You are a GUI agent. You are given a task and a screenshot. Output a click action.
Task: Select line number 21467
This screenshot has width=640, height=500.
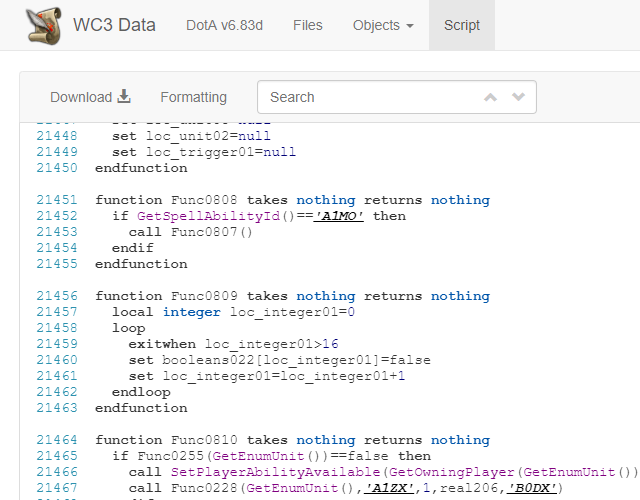pyautogui.click(x=57, y=488)
